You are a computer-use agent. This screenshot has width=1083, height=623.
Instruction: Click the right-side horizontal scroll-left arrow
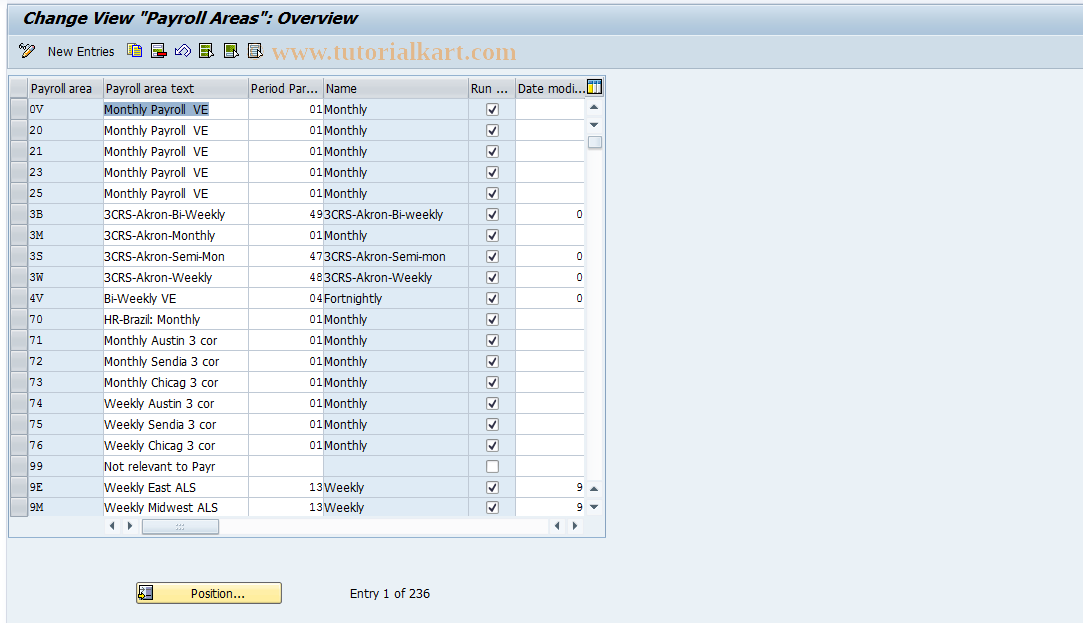[x=557, y=526]
